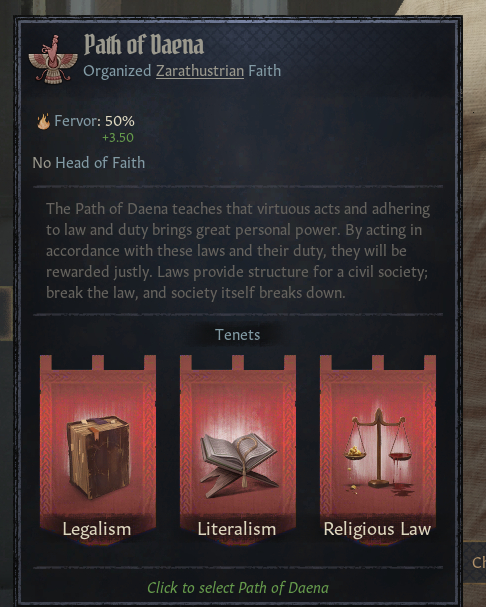This screenshot has height=607, width=486.
Task: Click the word Organized in subtitle
Action: tap(117, 71)
